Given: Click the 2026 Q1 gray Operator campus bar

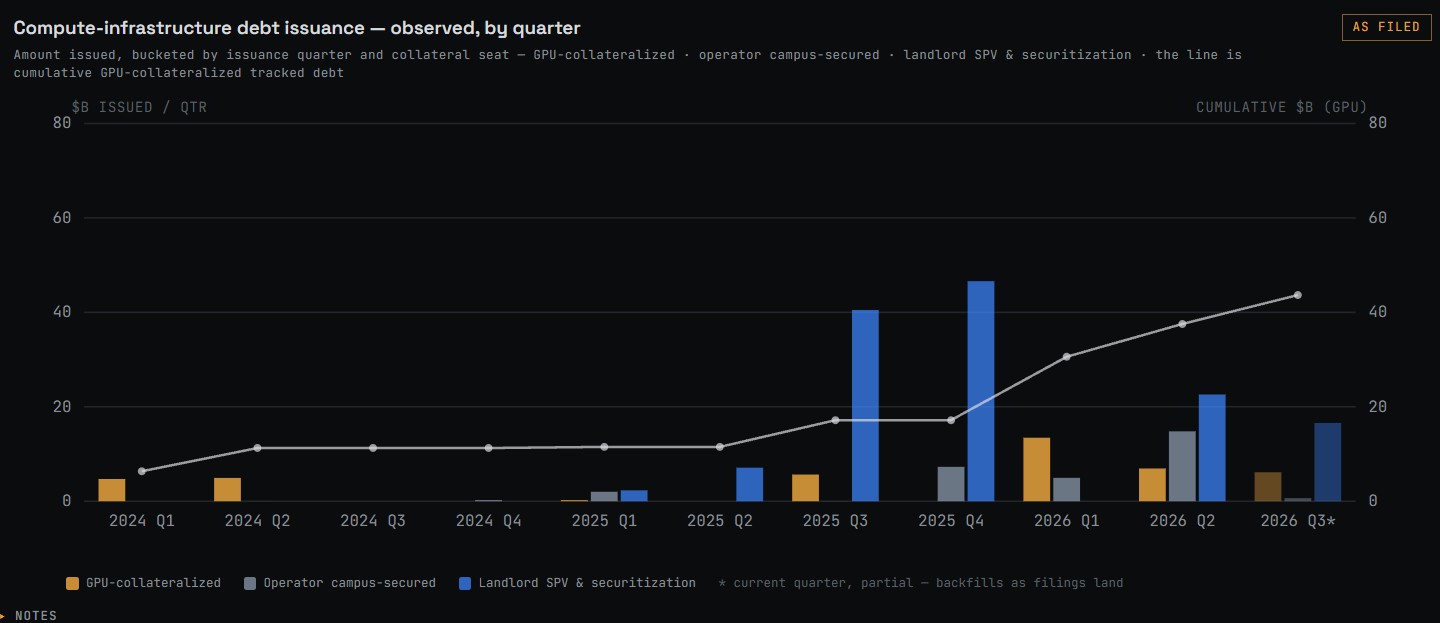Looking at the screenshot, I should tap(1067, 489).
